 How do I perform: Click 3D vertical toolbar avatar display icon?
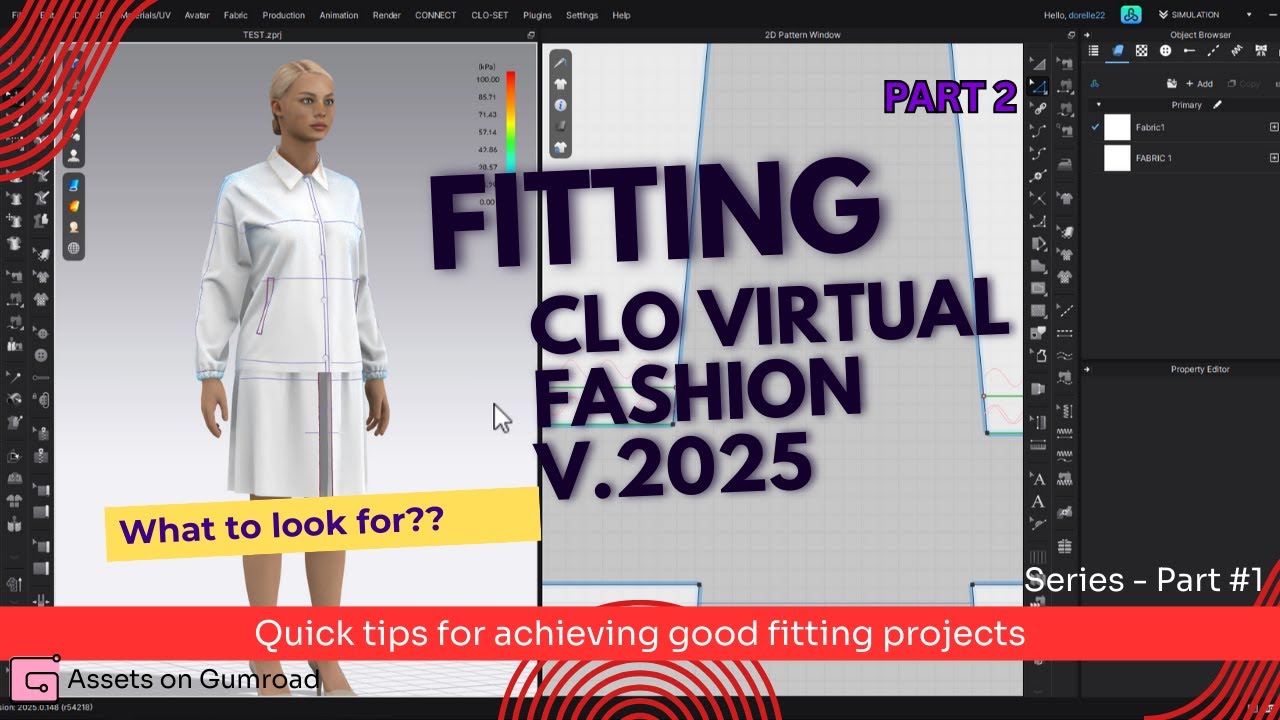click(74, 155)
